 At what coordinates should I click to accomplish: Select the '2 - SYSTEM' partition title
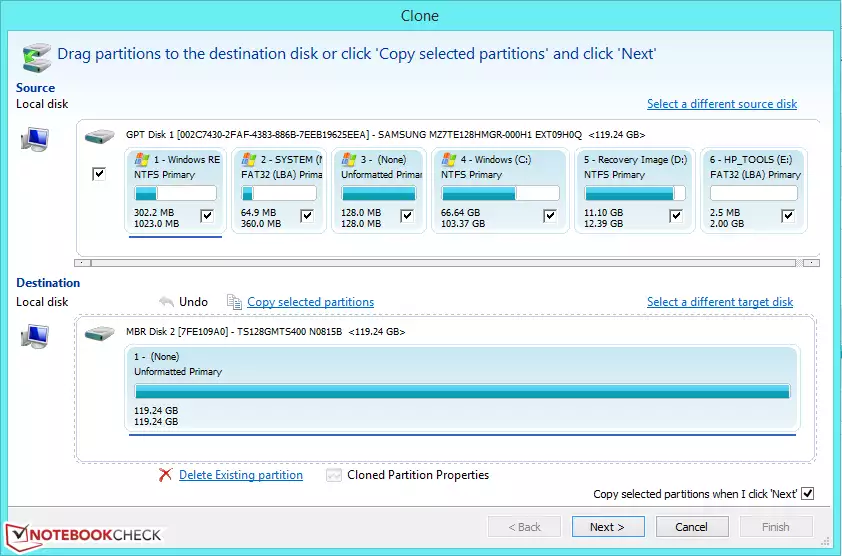[x=292, y=160]
